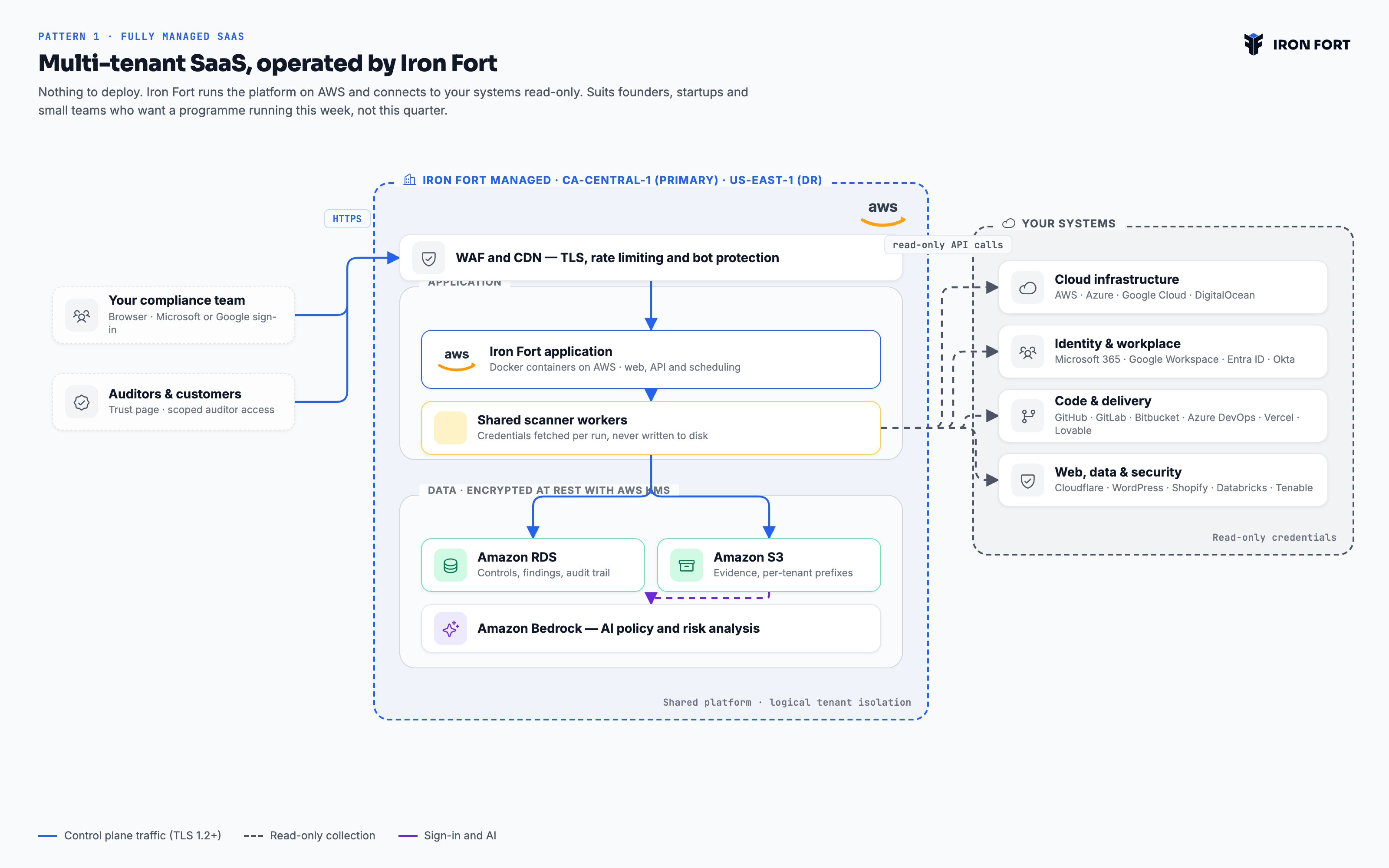Click the verified badge icon in Auditors card
Image resolution: width=1389 pixels, height=868 pixels.
tap(82, 402)
